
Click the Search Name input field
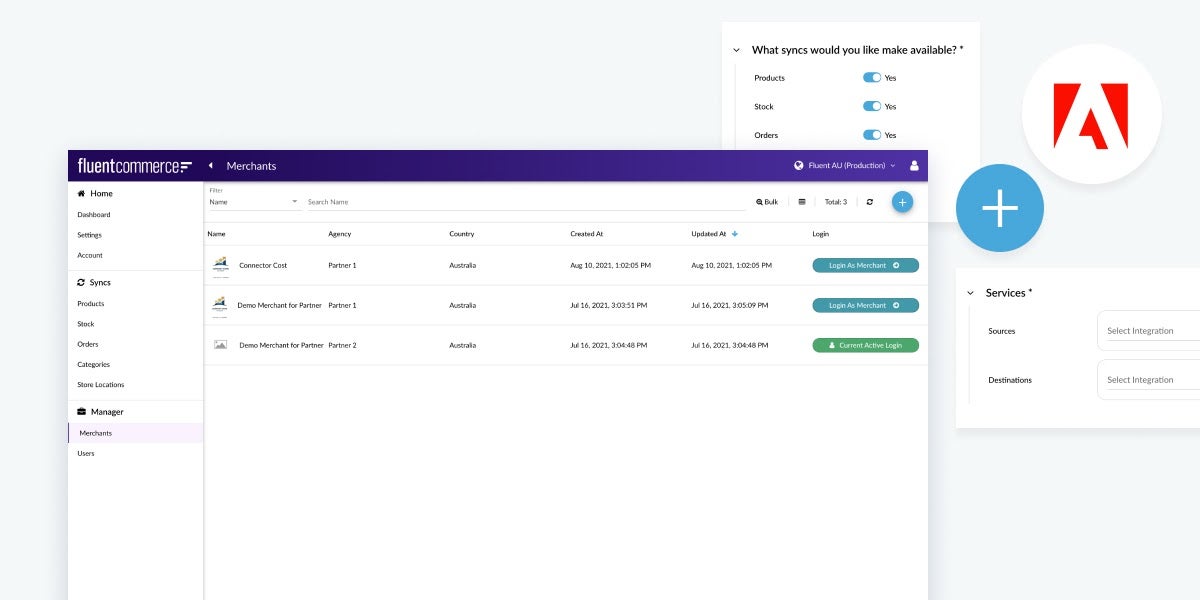[x=525, y=202]
